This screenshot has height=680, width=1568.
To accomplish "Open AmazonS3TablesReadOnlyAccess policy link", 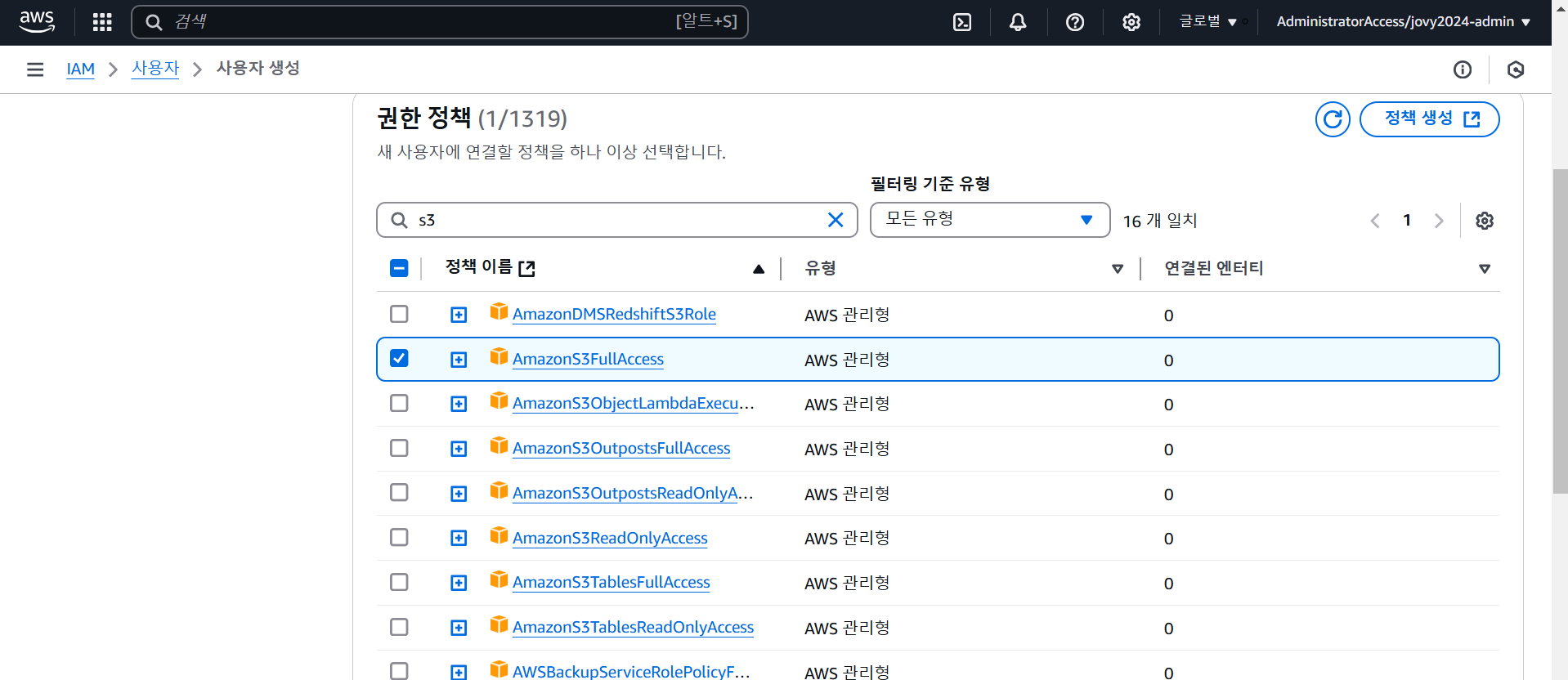I will click(633, 627).
